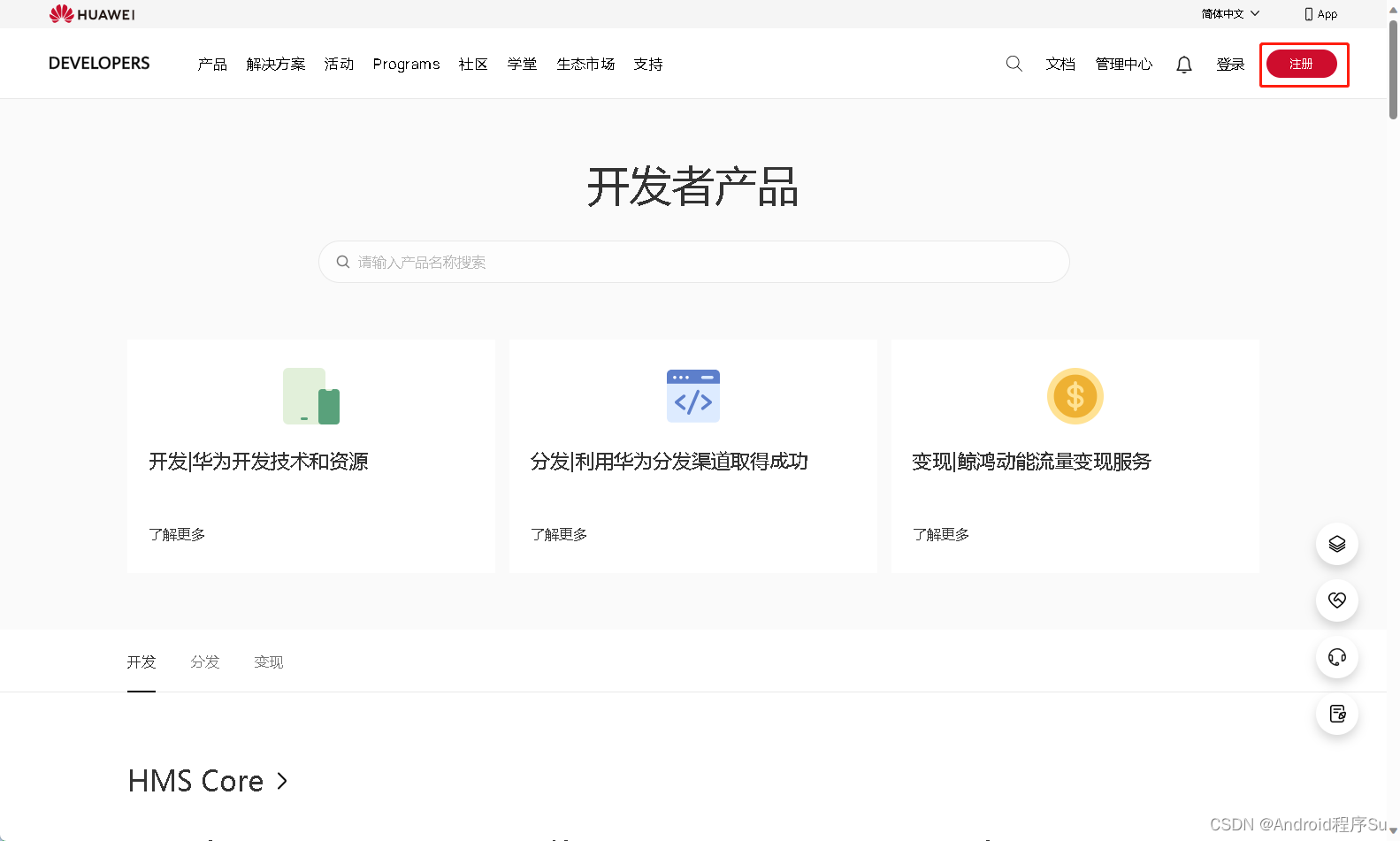The height and width of the screenshot is (841, 1400).
Task: Open the floating heart icon button
Action: (x=1337, y=600)
